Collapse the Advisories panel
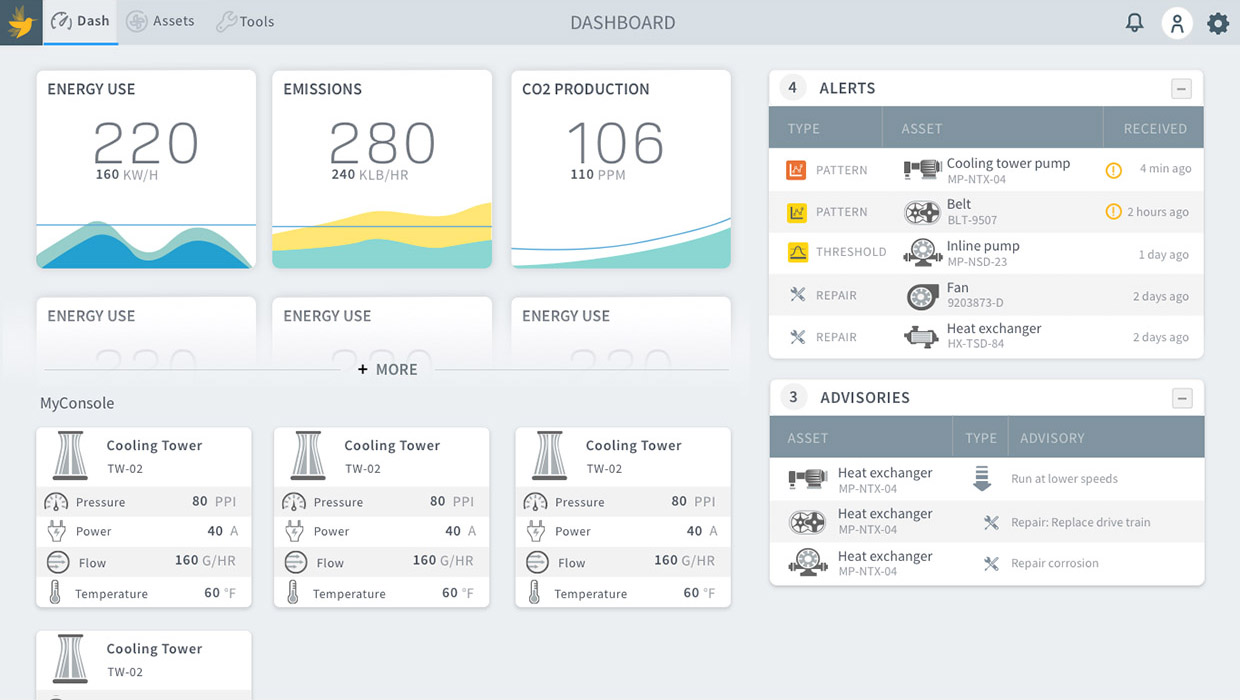 [x=1182, y=398]
